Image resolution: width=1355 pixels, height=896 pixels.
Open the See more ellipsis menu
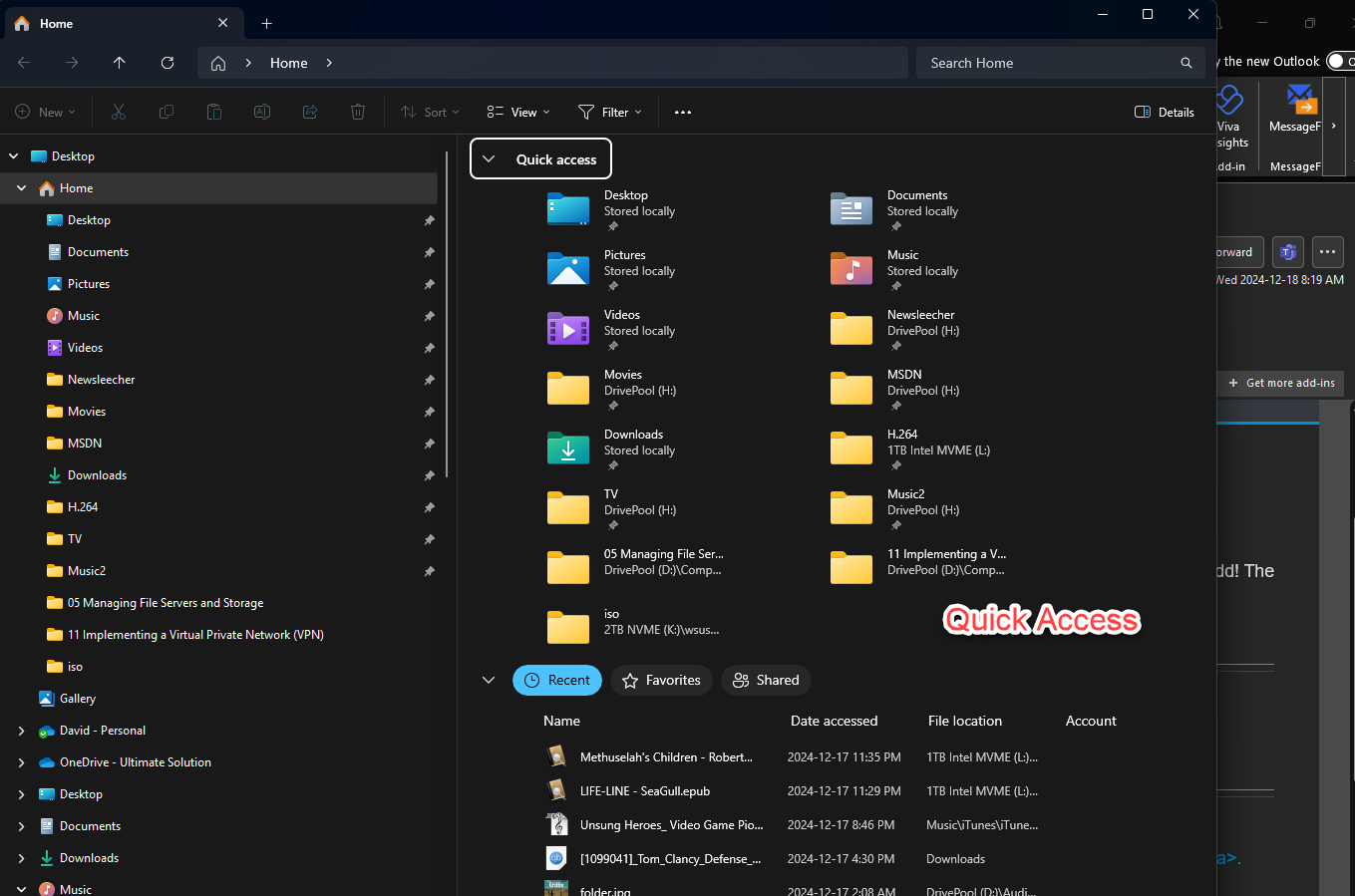click(683, 113)
